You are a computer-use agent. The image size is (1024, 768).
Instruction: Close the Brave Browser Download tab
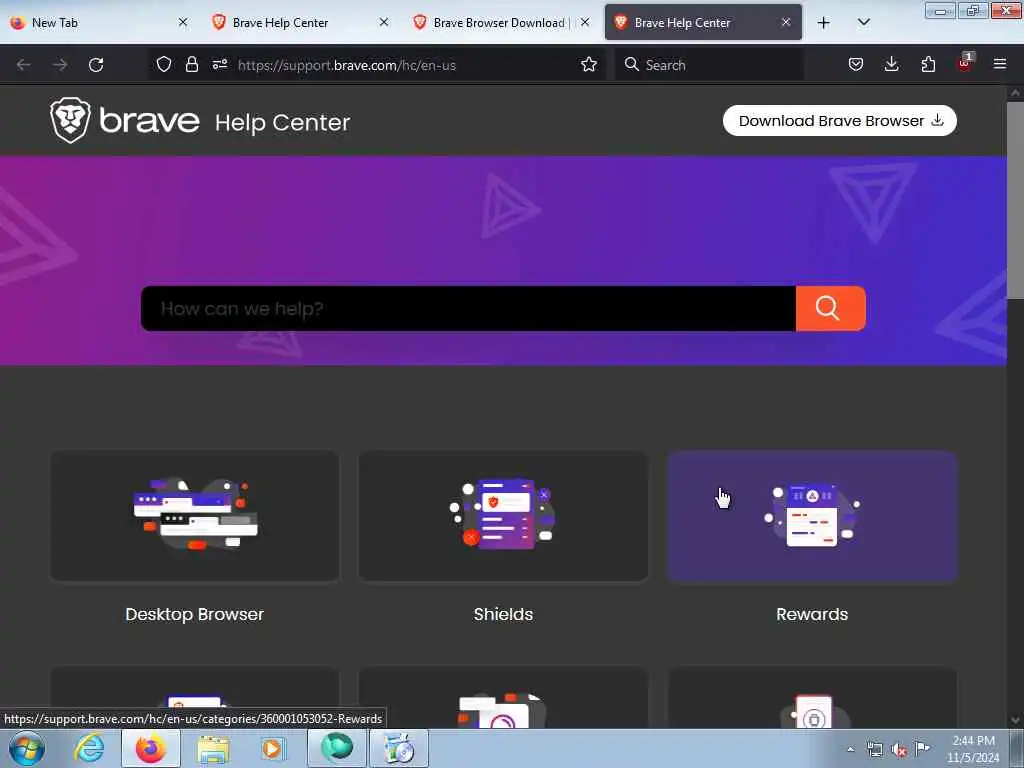click(x=585, y=22)
